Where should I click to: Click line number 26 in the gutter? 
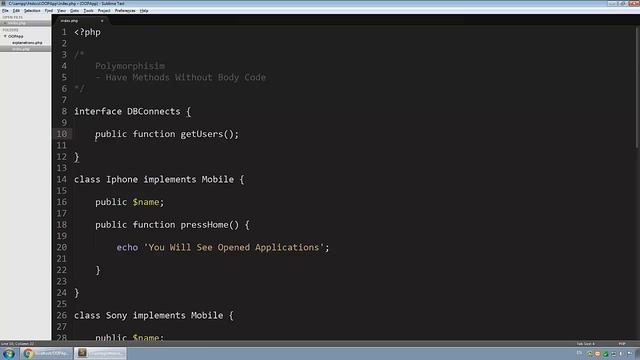tap(62, 316)
